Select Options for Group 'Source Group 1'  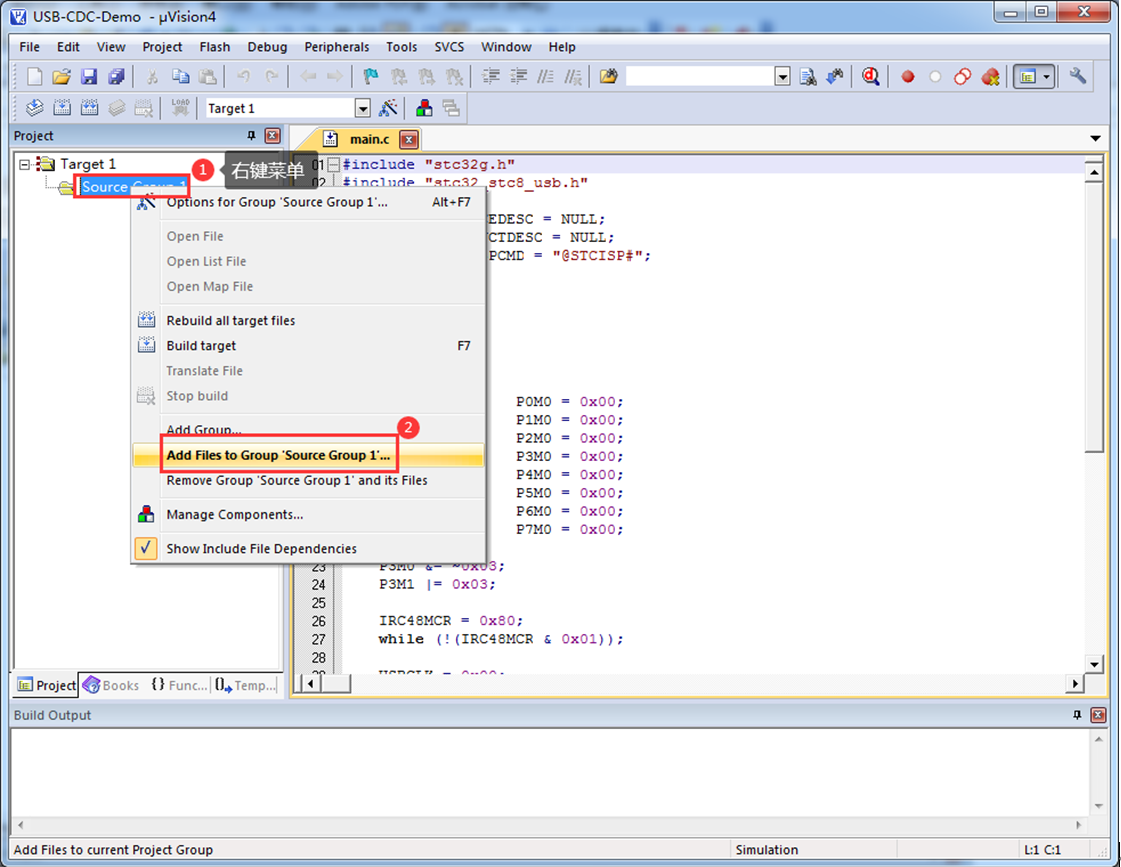[308, 202]
